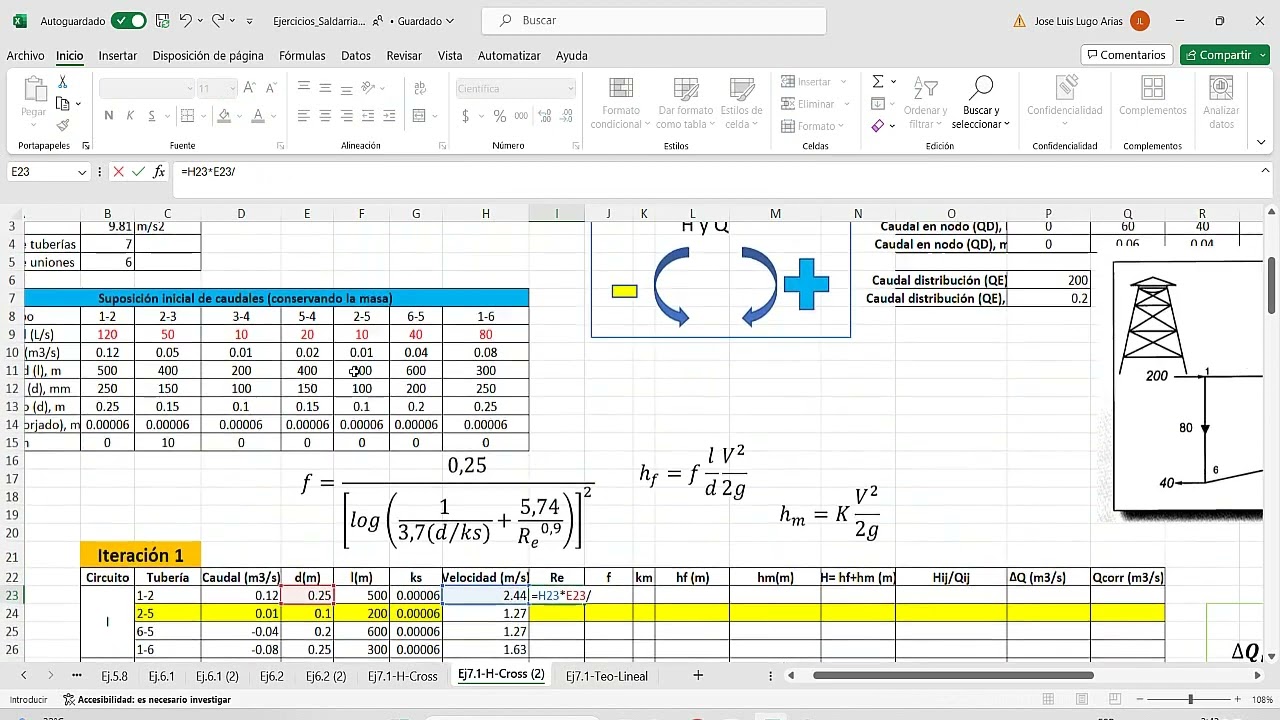Image resolution: width=1280 pixels, height=720 pixels.
Task: Switch to the Datos ribbon tab
Action: [x=356, y=56]
